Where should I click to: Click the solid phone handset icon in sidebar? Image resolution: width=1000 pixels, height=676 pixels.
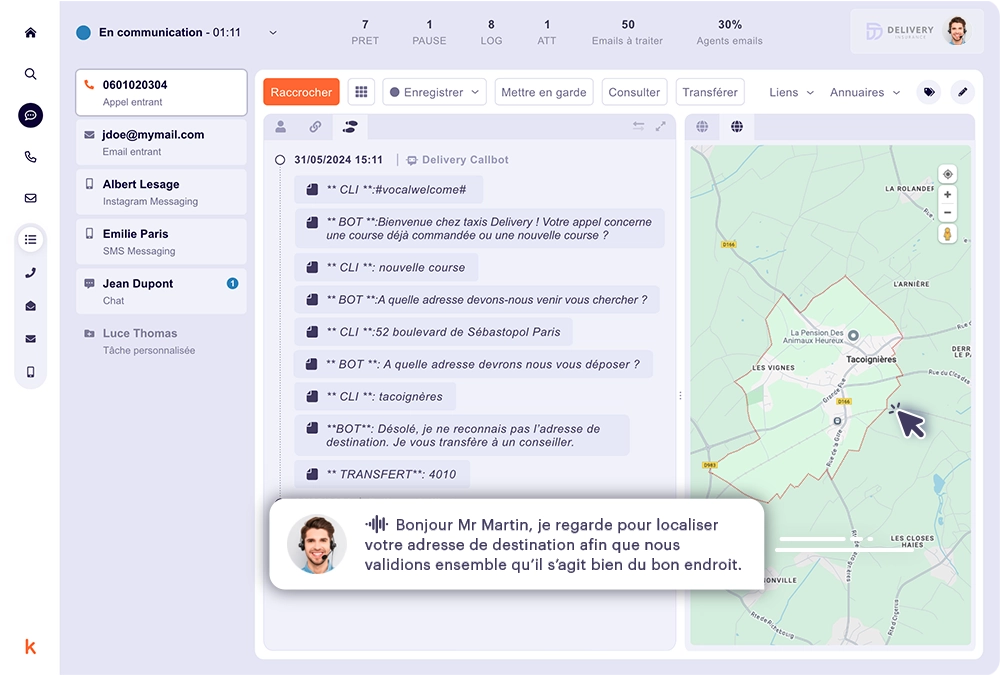coord(30,273)
